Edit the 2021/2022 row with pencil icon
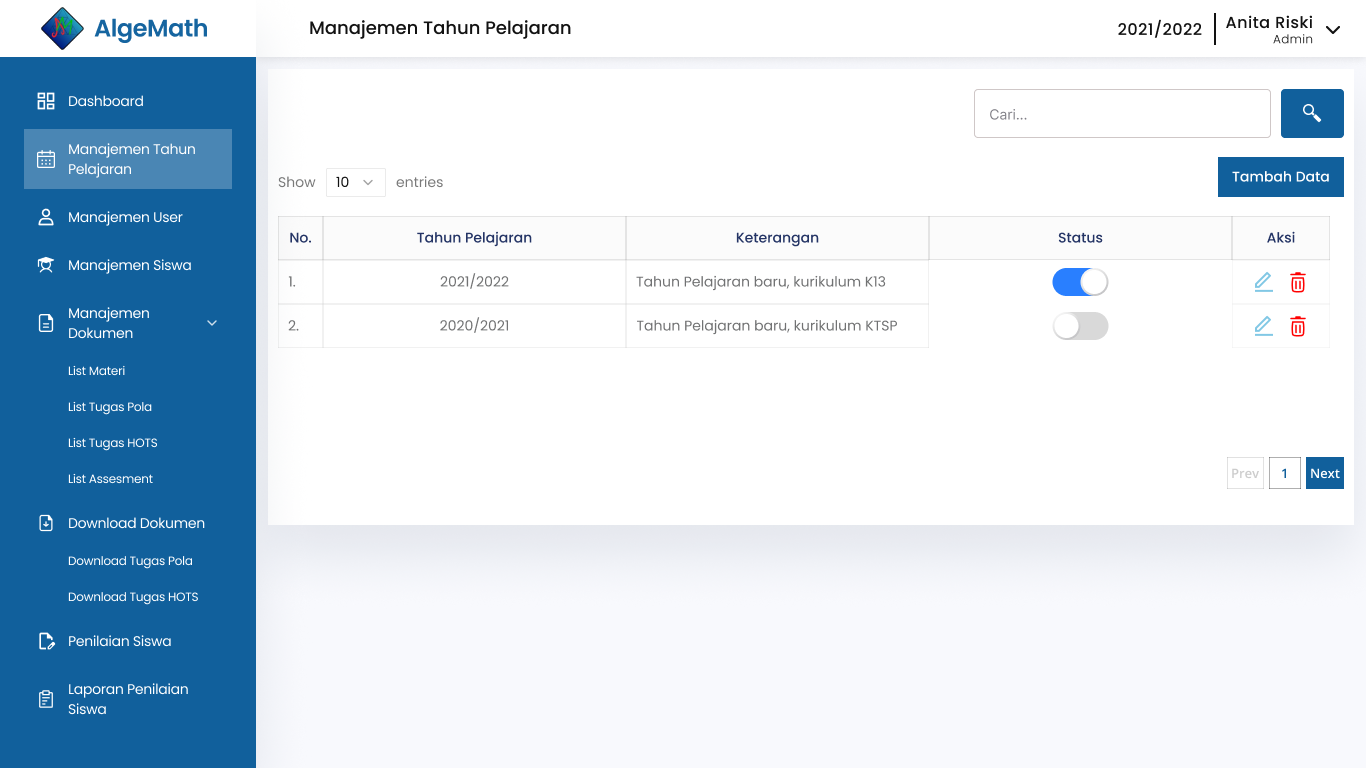 point(1264,282)
